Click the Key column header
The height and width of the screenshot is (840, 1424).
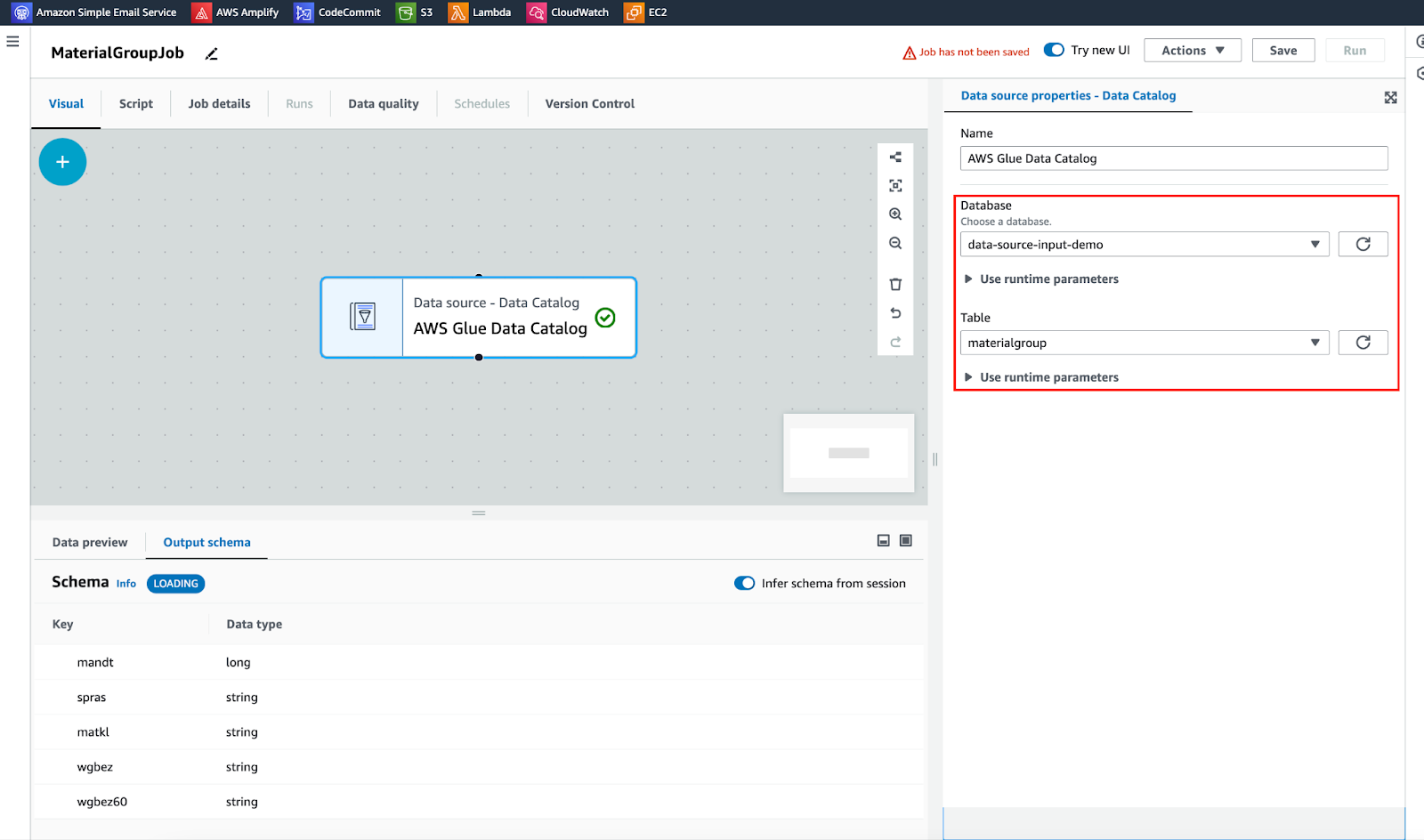coord(62,625)
